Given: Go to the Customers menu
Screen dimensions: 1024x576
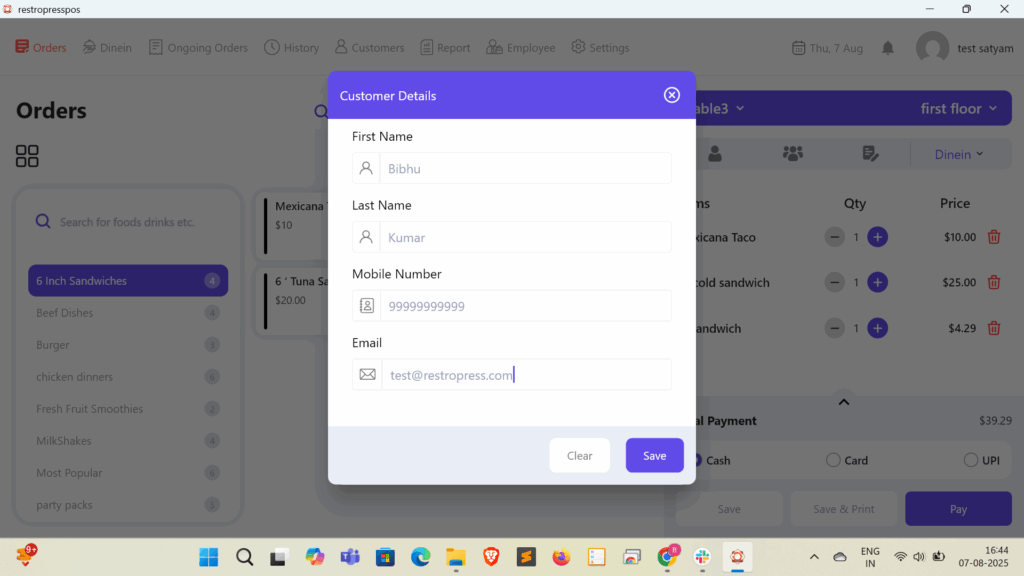Looking at the screenshot, I should pyautogui.click(x=369, y=48).
